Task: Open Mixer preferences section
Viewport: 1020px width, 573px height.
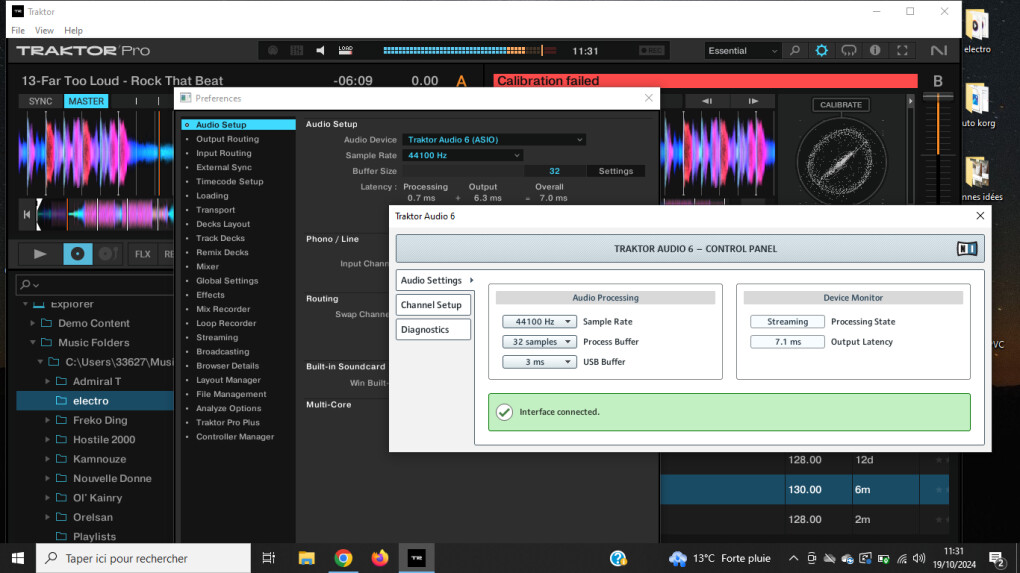Action: click(x=208, y=267)
